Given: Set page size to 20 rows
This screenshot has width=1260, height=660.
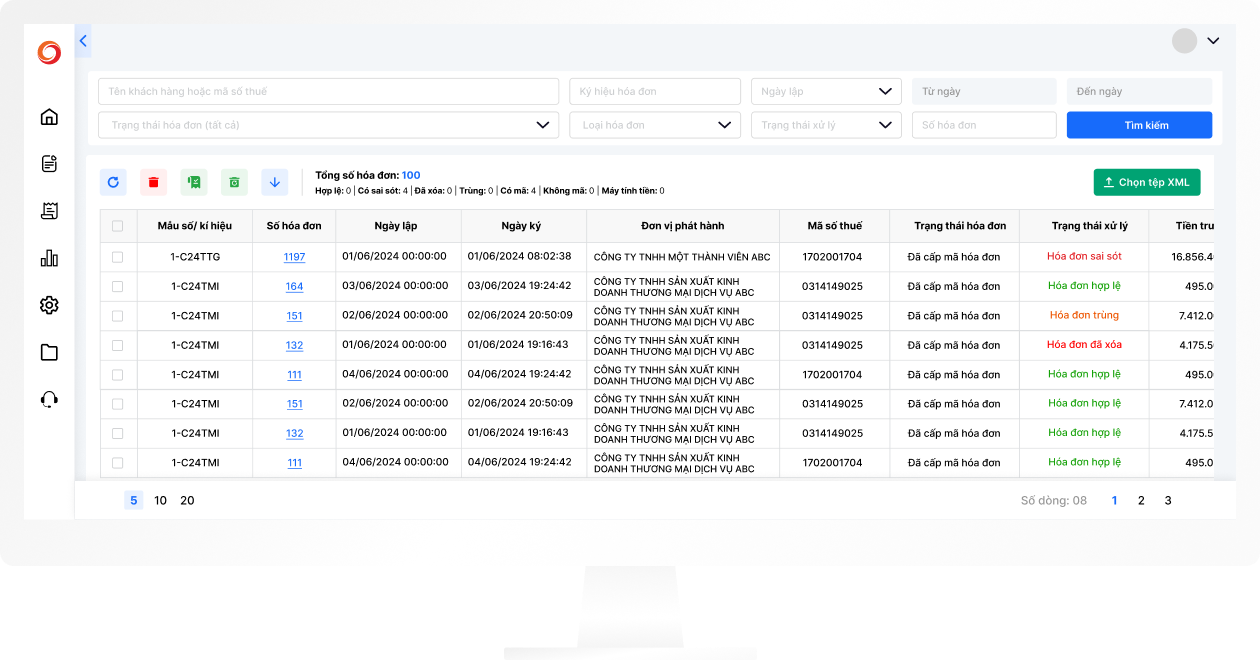Looking at the screenshot, I should click(187, 500).
